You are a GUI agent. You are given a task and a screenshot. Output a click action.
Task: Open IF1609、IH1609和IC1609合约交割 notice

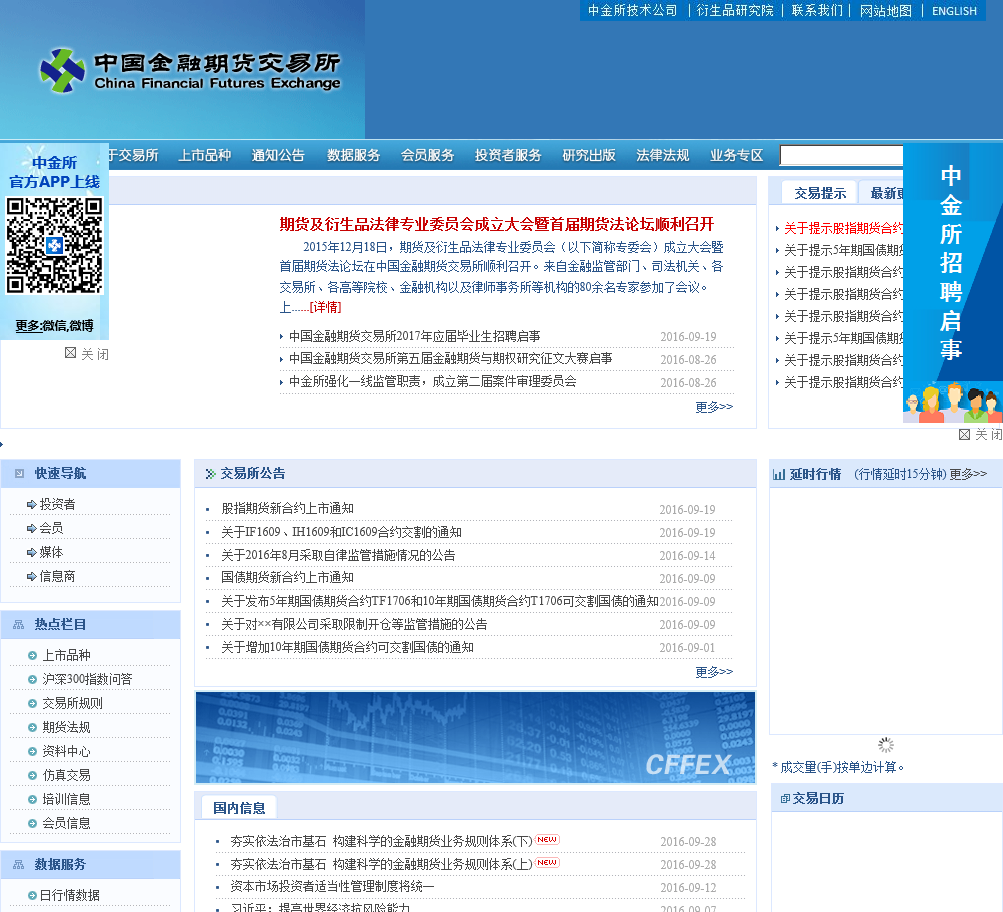(342, 532)
